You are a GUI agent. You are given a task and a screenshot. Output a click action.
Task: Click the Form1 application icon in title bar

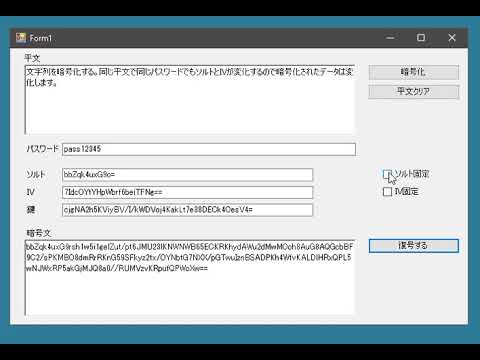[21, 38]
